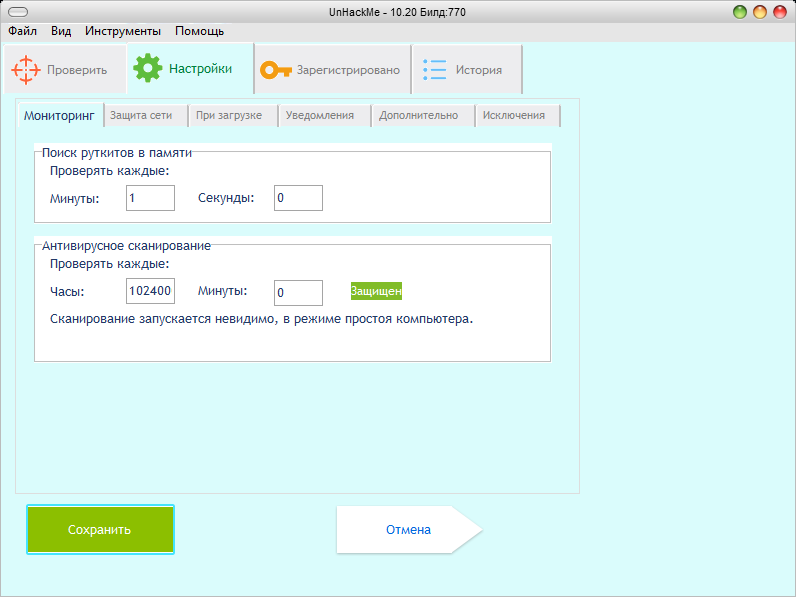Switch to the При загрузке tab
Image resolution: width=796 pixels, height=597 pixels.
(x=229, y=115)
